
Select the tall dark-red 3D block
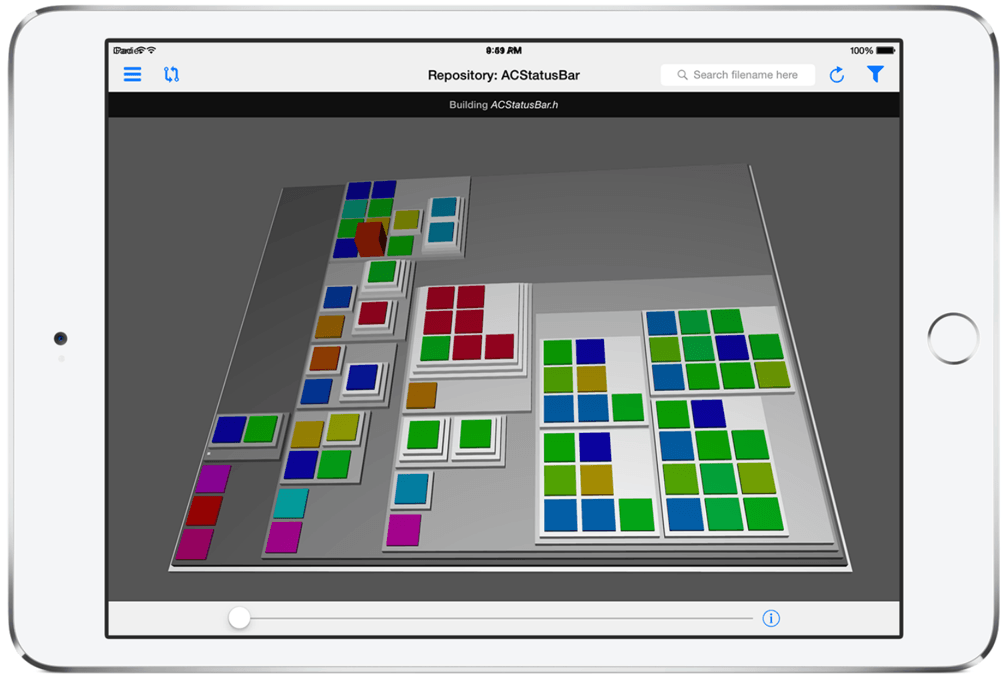coord(371,239)
